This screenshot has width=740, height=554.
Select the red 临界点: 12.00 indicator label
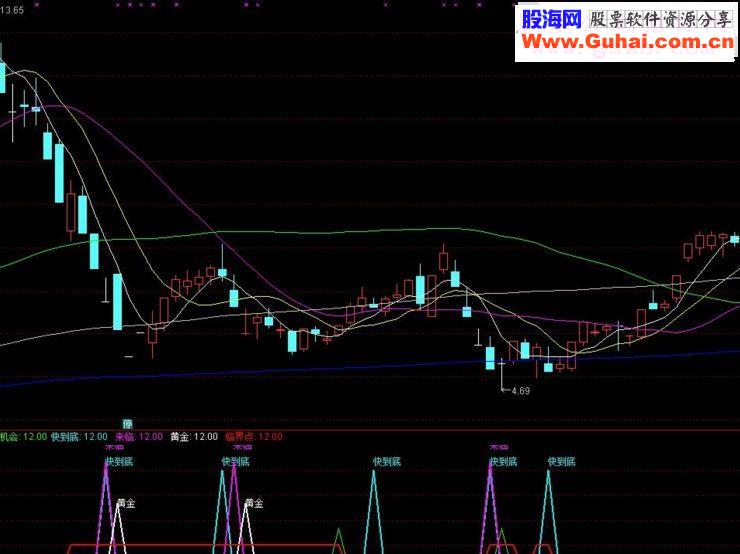pyautogui.click(x=254, y=436)
